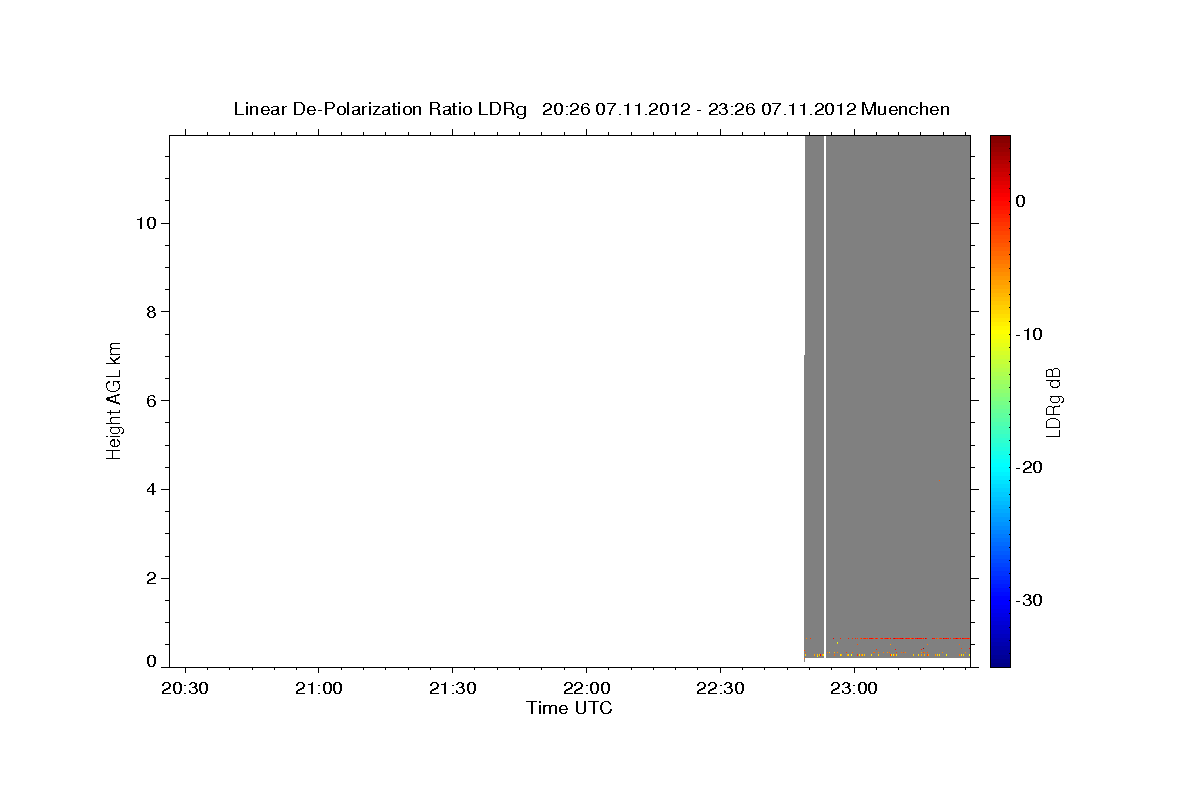This screenshot has height=800, width=1200.
Task: Click the height tick label 2
Action: coord(152,579)
